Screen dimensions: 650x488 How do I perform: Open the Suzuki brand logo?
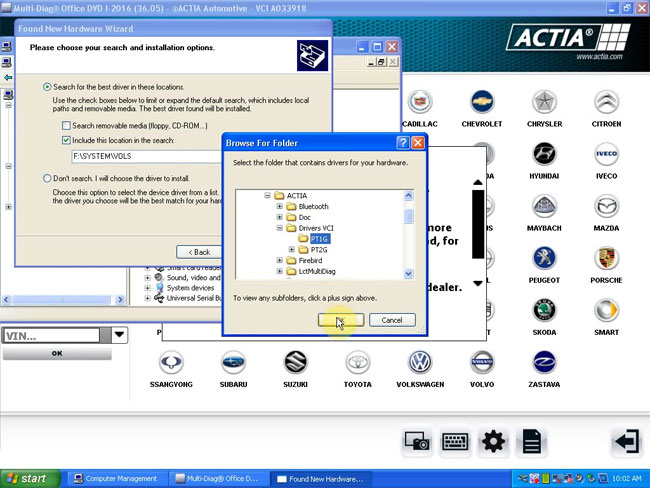295,362
